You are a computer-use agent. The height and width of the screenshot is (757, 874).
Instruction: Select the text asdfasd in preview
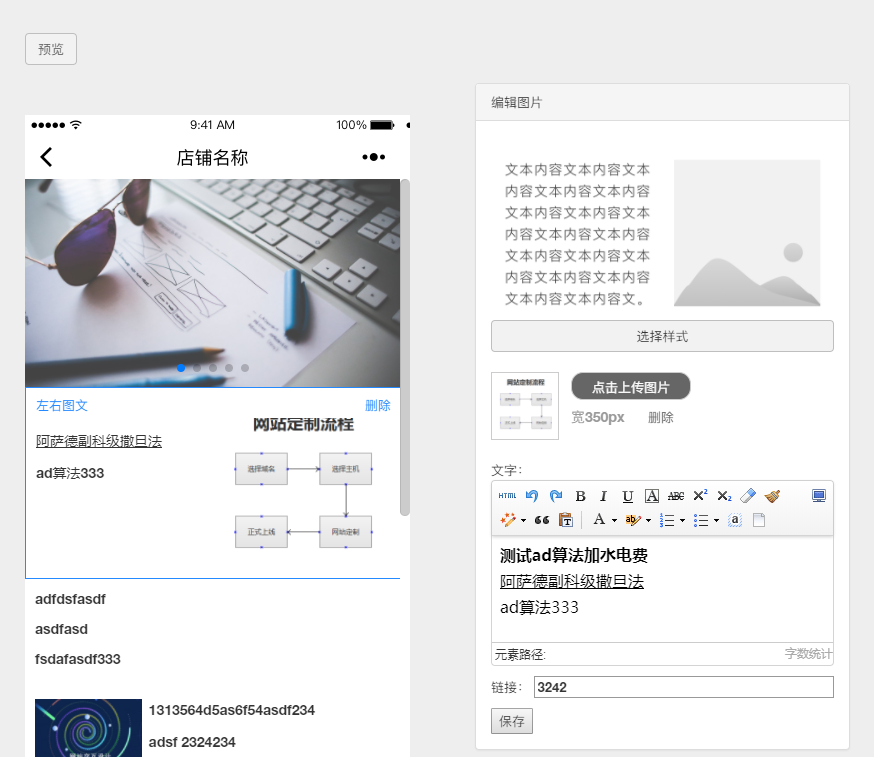tap(61, 629)
